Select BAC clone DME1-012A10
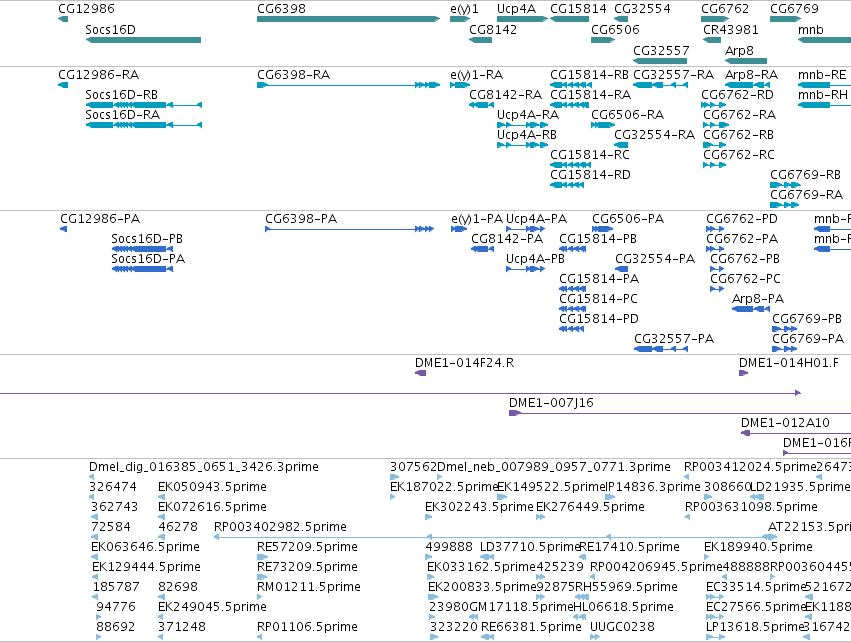 (796, 433)
